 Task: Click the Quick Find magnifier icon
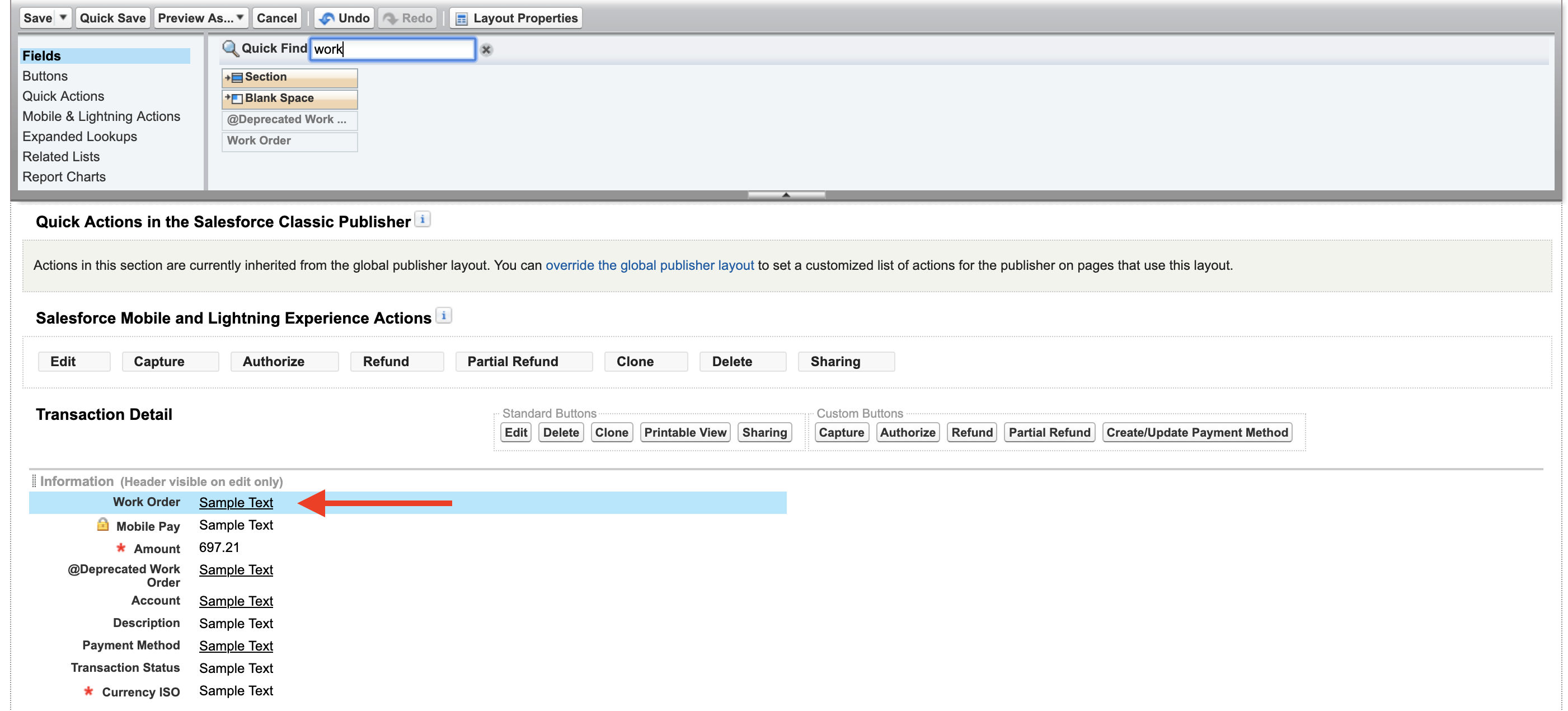pyautogui.click(x=230, y=49)
